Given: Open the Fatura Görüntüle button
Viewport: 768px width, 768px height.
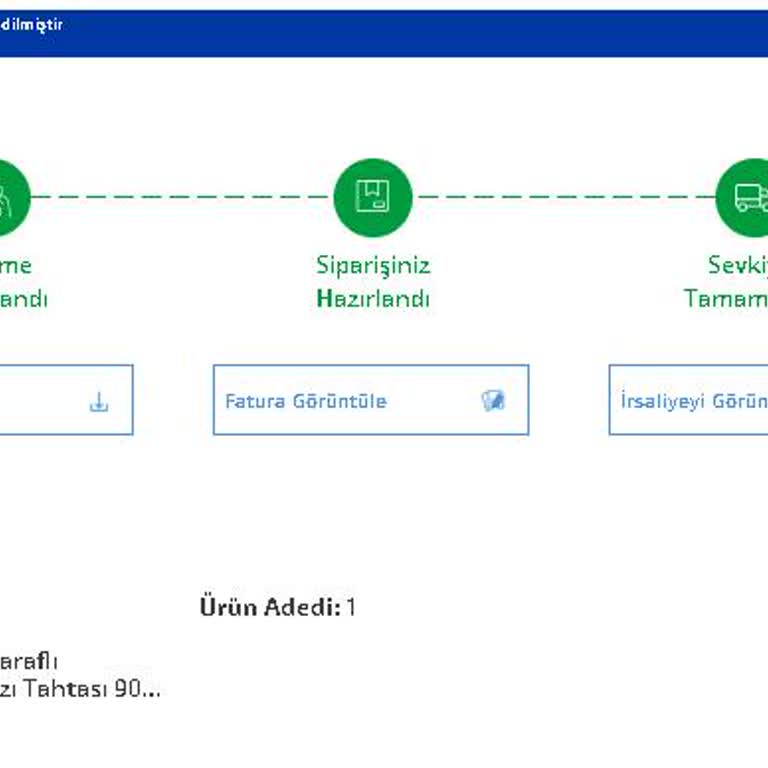Looking at the screenshot, I should click(x=371, y=400).
